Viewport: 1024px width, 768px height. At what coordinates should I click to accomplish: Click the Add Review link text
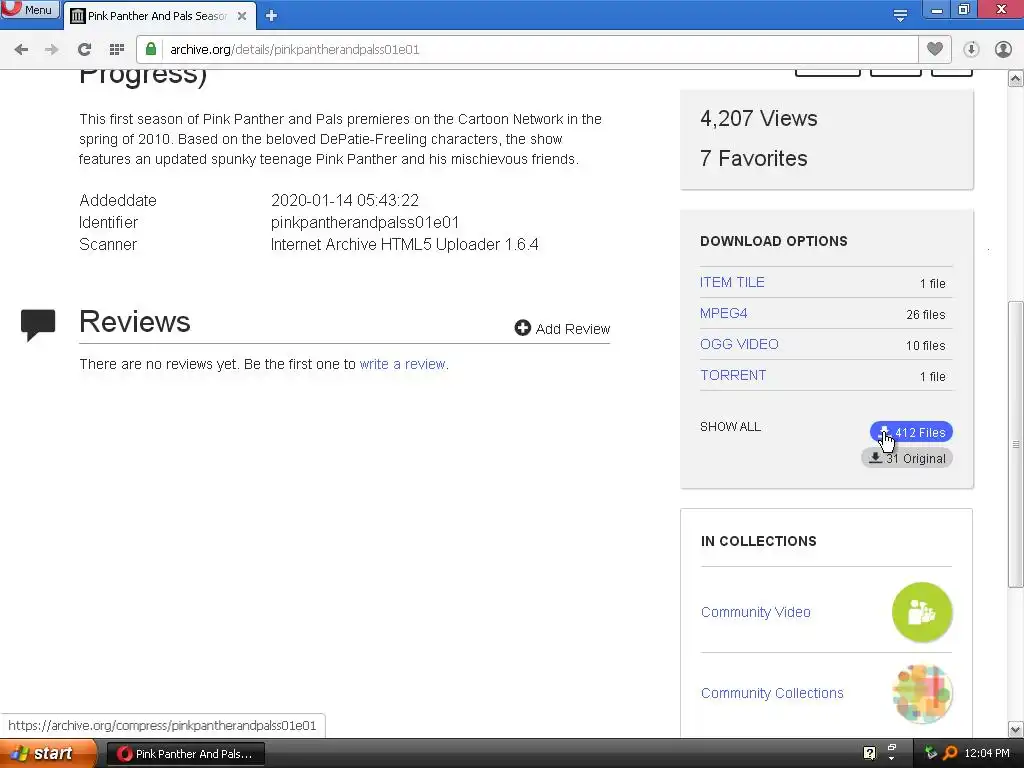click(573, 328)
